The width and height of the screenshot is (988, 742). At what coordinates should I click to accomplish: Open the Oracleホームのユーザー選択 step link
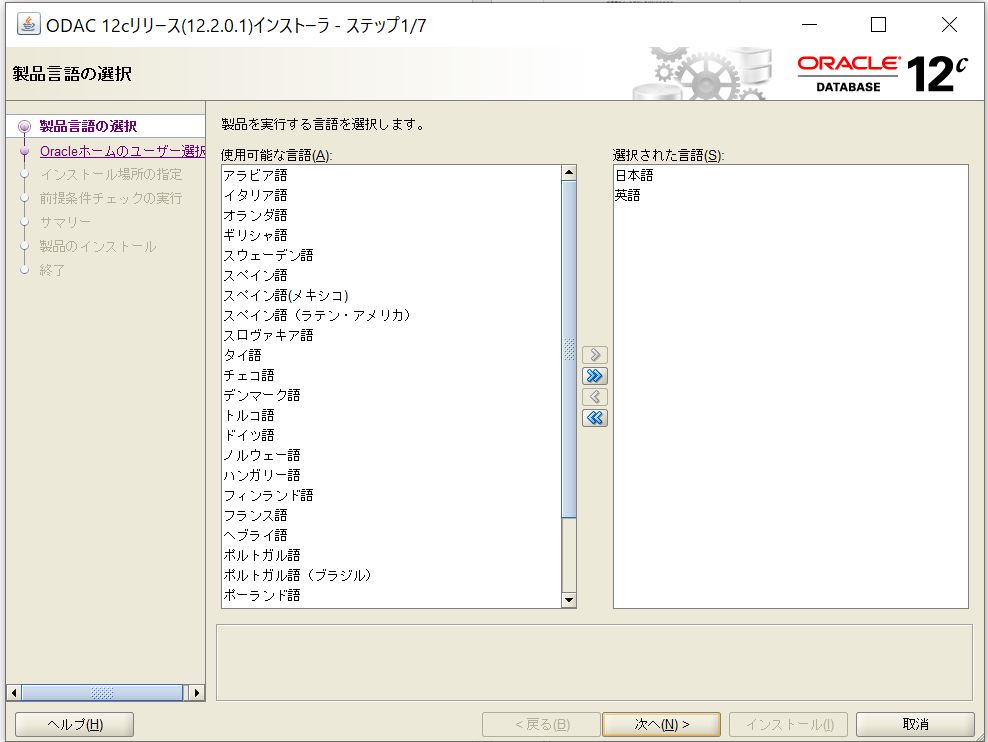point(122,151)
